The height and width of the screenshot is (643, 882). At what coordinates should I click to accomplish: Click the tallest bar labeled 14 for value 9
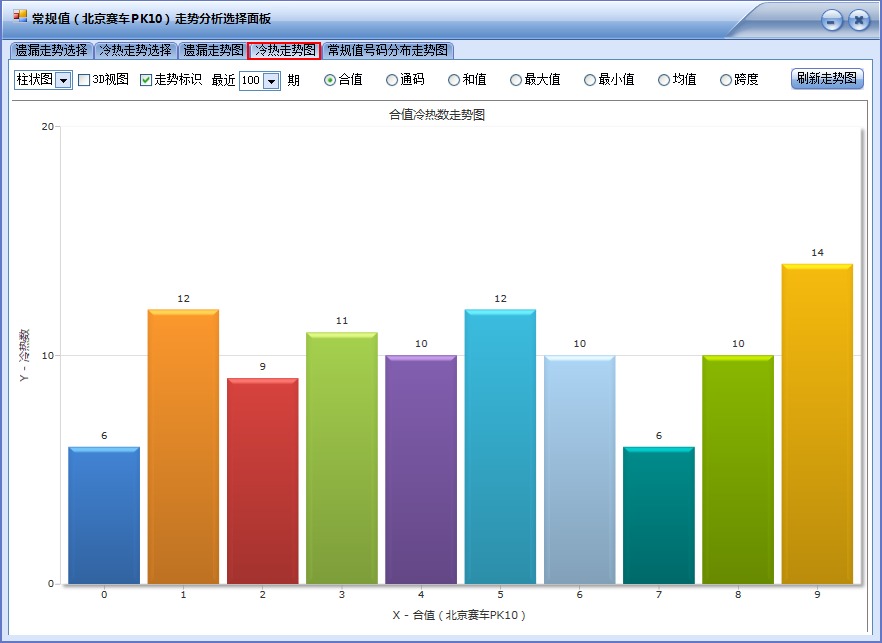tap(816, 420)
